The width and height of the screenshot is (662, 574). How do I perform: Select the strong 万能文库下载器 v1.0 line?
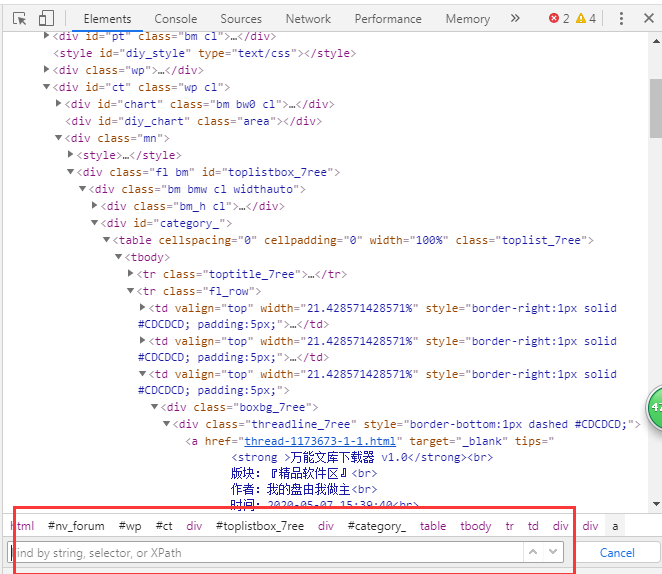coord(362,458)
